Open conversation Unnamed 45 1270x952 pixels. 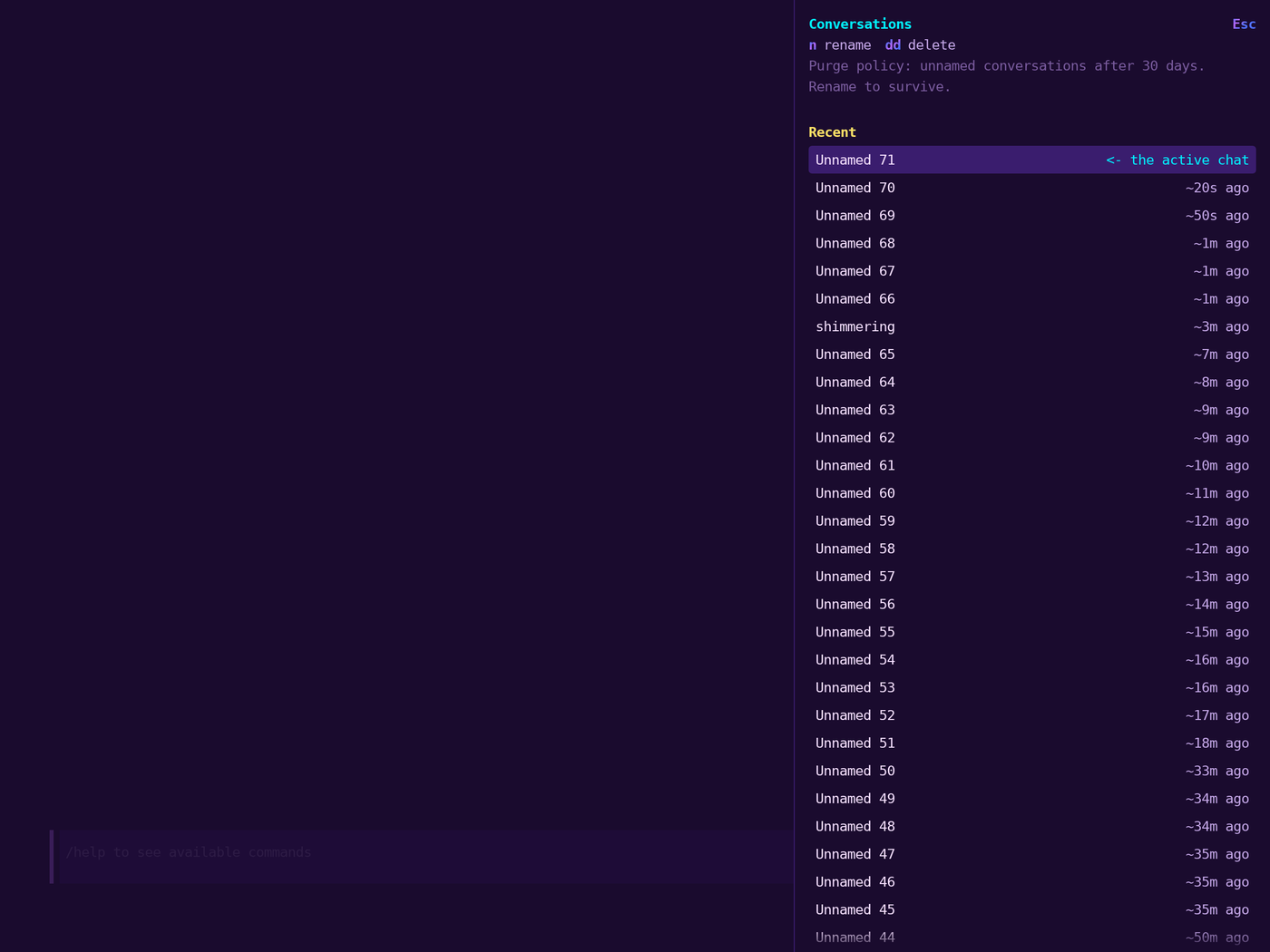point(1032,909)
